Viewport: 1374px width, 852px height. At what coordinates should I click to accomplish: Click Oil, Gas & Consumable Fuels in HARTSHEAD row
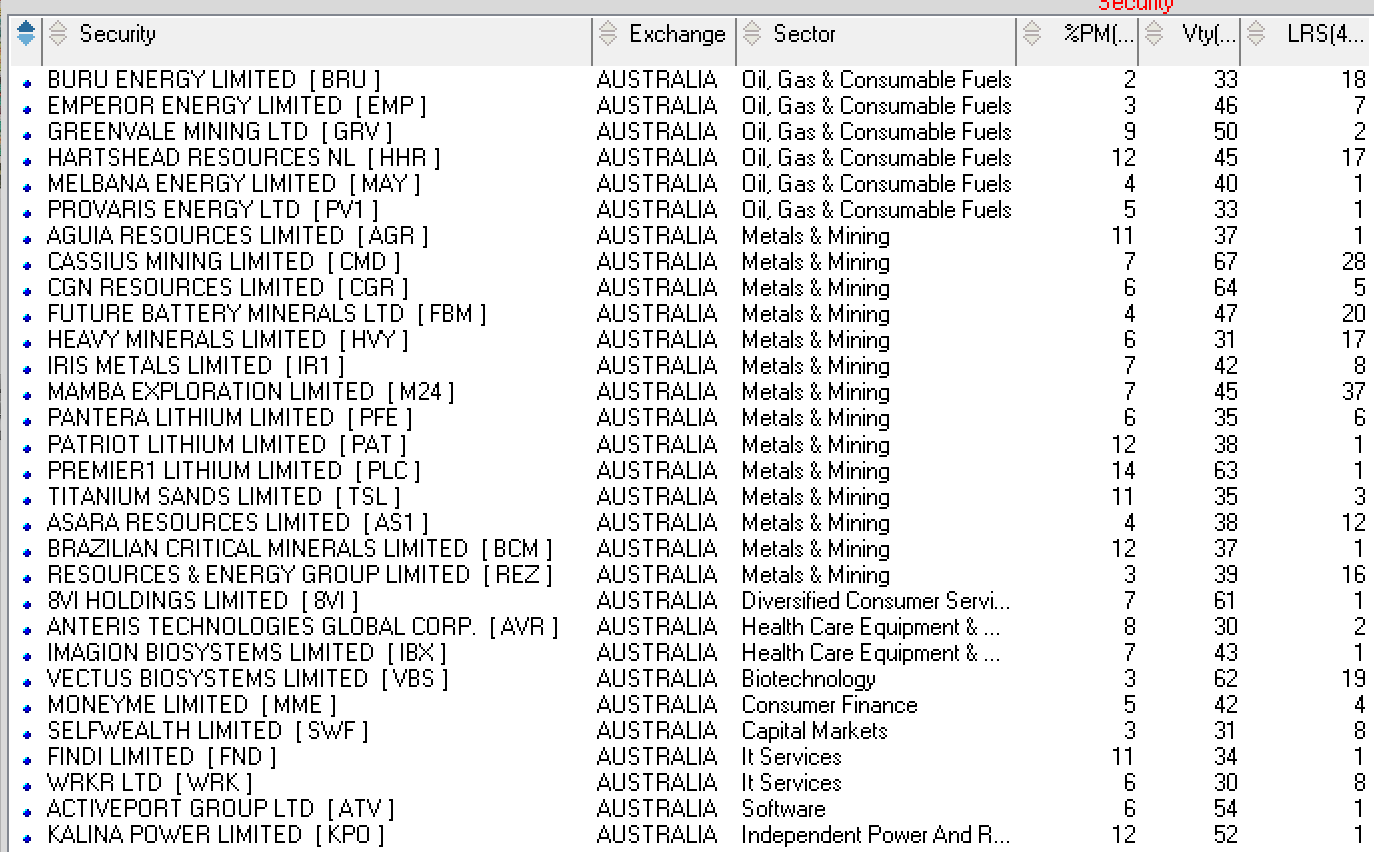pos(876,158)
